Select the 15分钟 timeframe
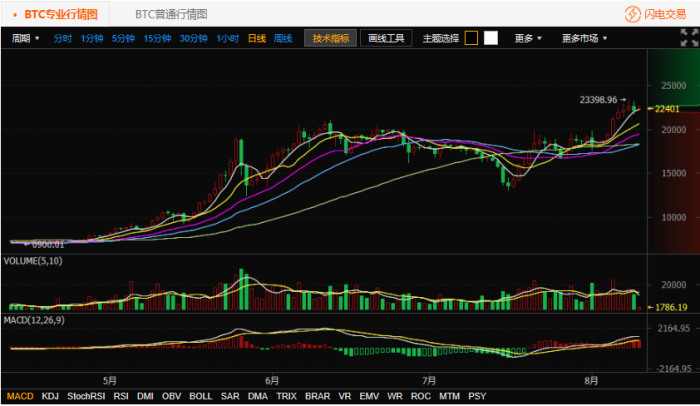 [x=157, y=38]
